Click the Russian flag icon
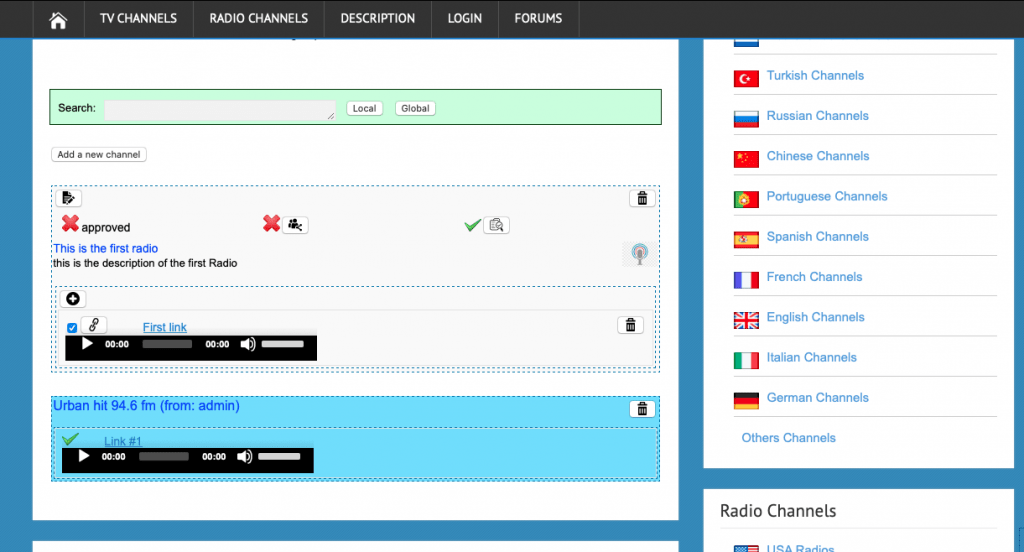The image size is (1024, 552). tap(746, 119)
